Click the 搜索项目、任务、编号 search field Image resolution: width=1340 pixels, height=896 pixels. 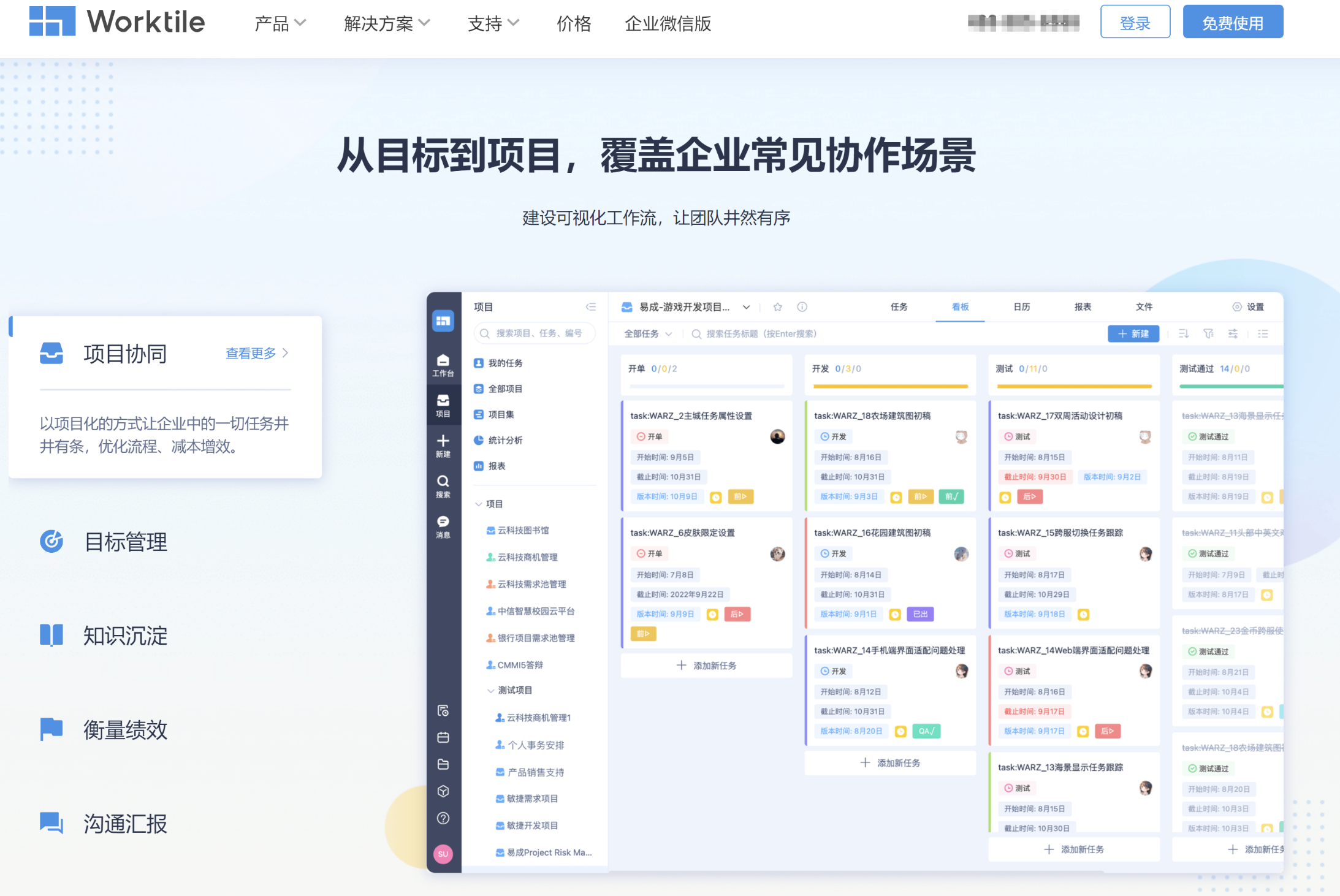click(x=535, y=333)
